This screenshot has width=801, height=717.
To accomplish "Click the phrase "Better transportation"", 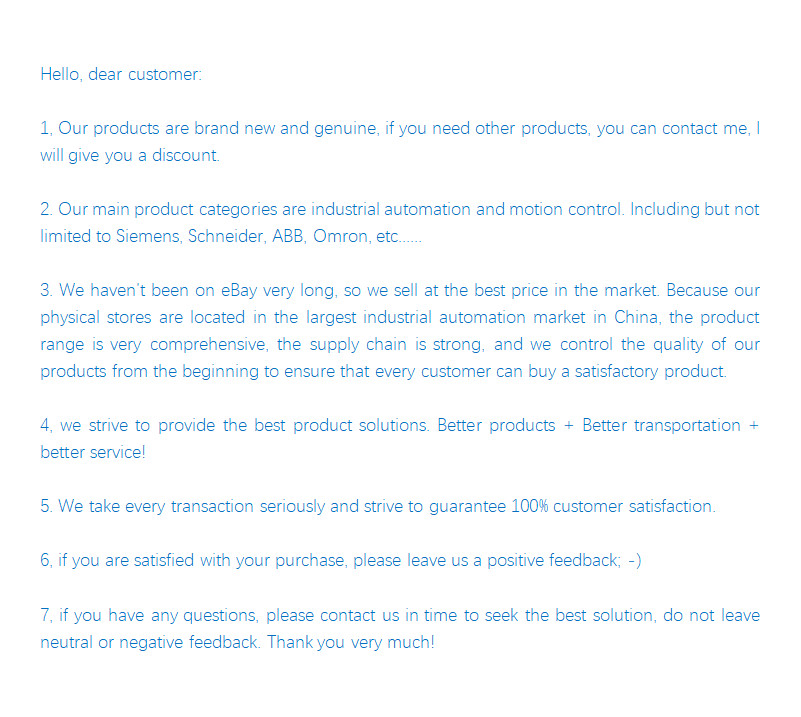I will 660,425.
